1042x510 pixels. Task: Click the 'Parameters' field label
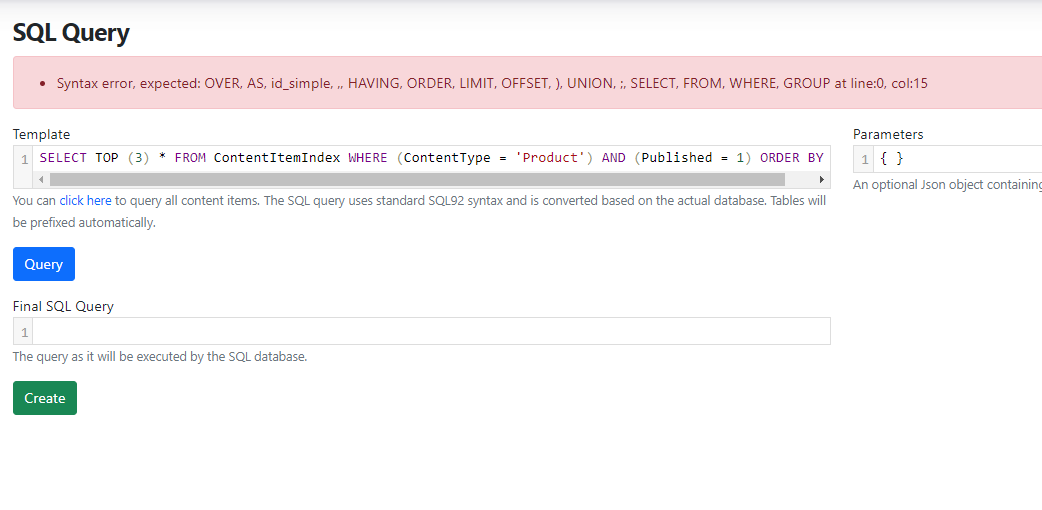pos(888,134)
